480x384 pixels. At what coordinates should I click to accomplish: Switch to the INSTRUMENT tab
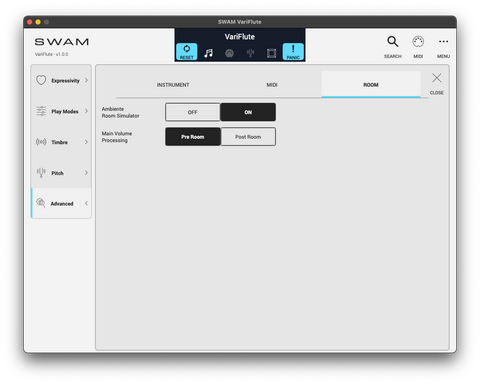173,85
